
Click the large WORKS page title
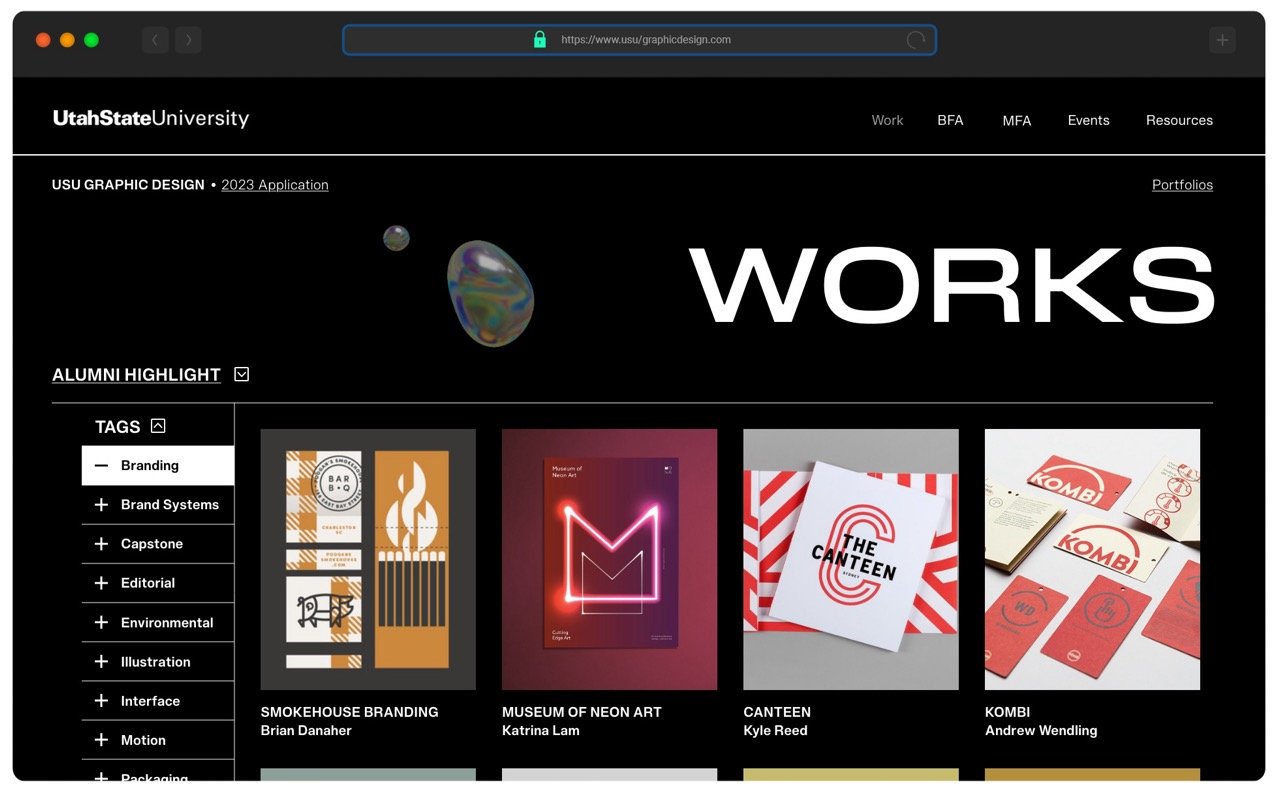click(x=951, y=285)
